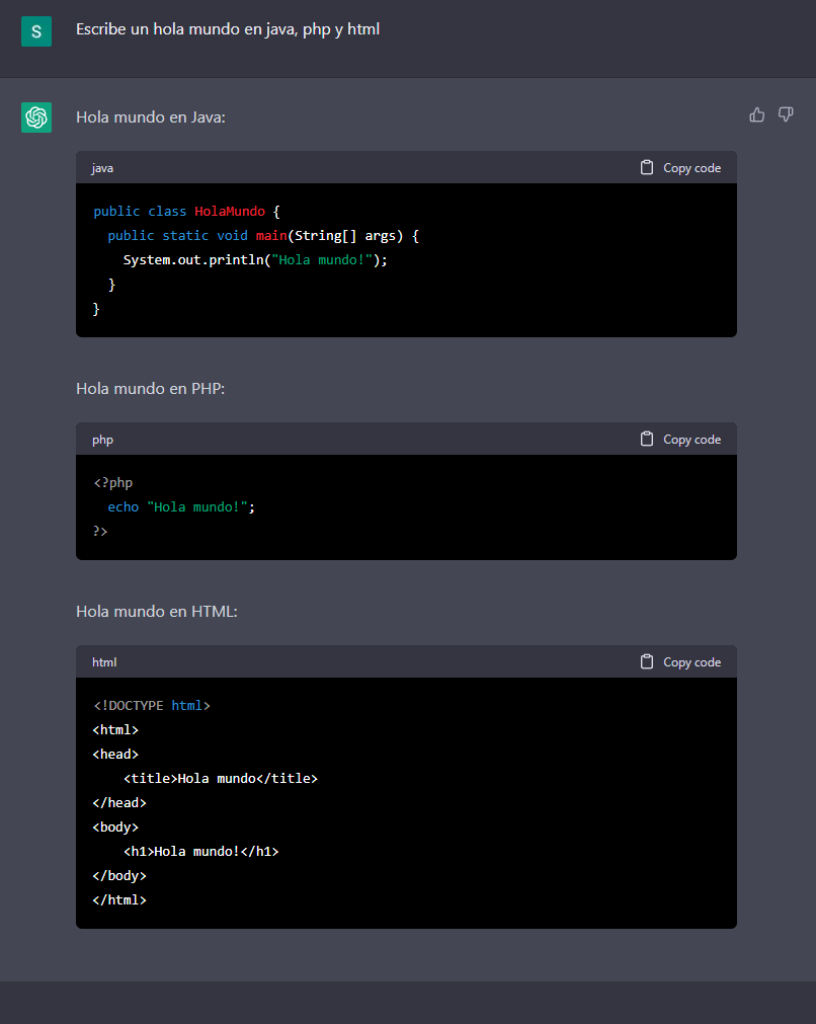Screen dimensions: 816x1024
Task: Click the html language label in the header
Action: click(104, 662)
